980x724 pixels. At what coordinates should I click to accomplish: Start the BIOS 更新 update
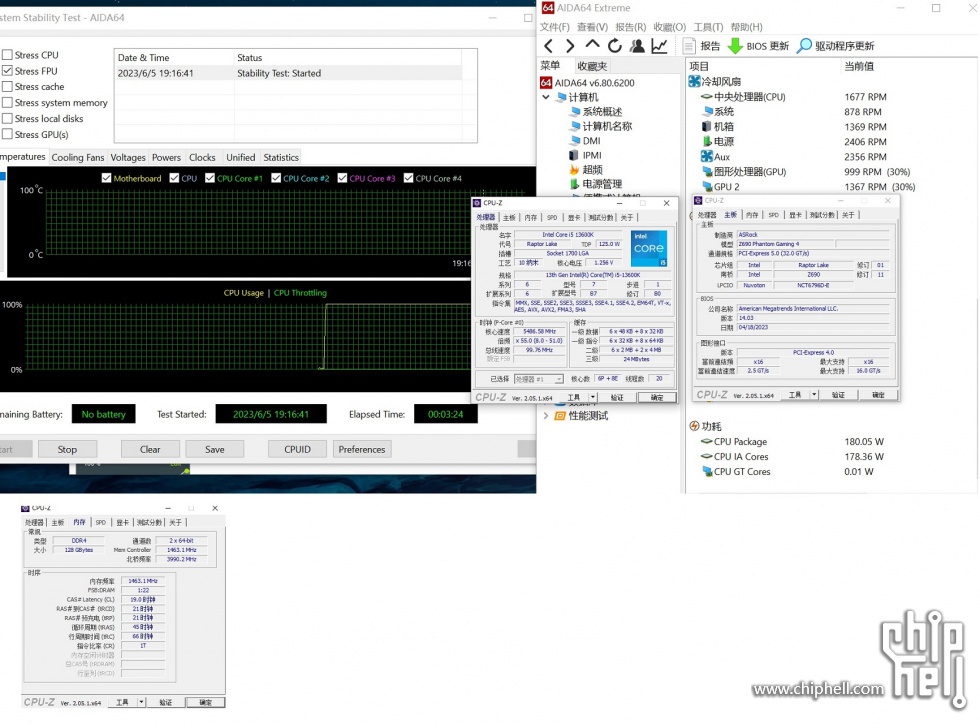(759, 46)
